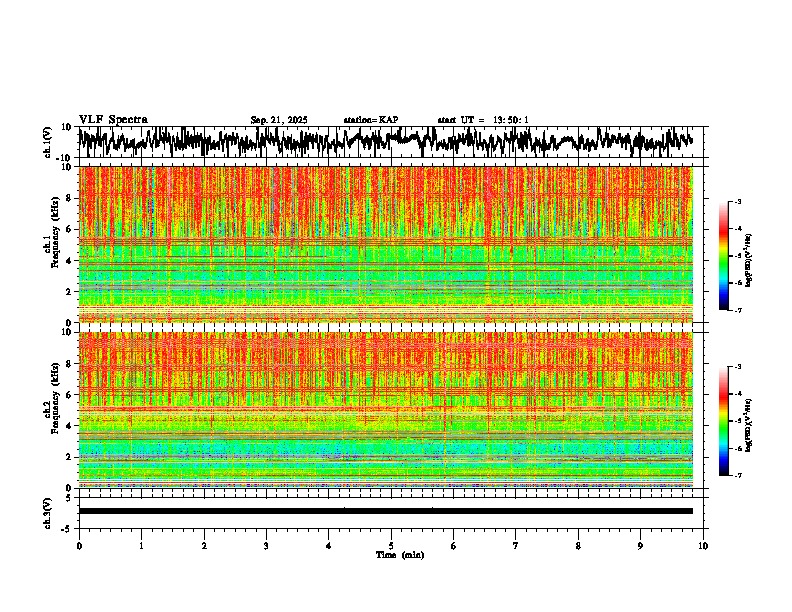Click the ch.3(V) axis label
The width and height of the screenshot is (792, 612).
pyautogui.click(x=48, y=514)
